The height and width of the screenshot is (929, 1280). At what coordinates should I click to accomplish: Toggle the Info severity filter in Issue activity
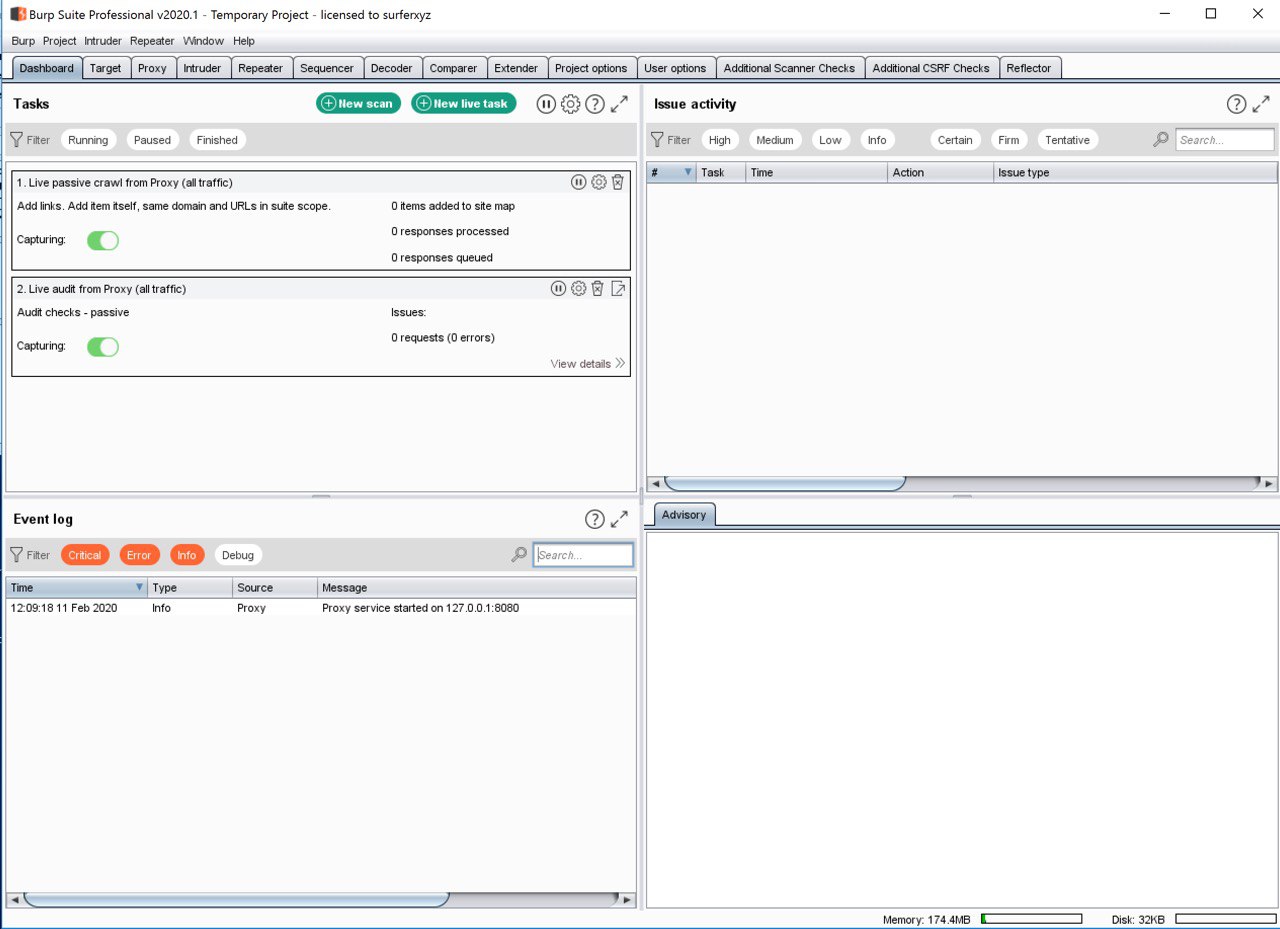click(x=877, y=140)
